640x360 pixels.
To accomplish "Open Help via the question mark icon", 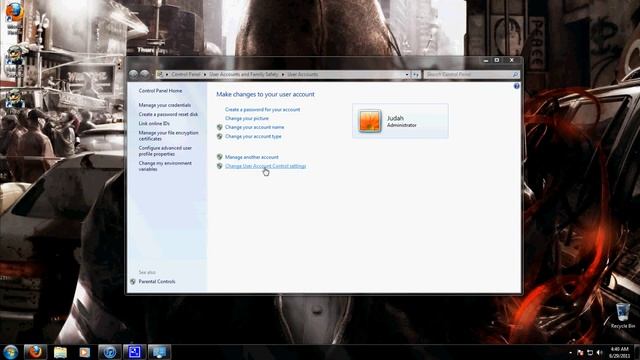I will 516,86.
